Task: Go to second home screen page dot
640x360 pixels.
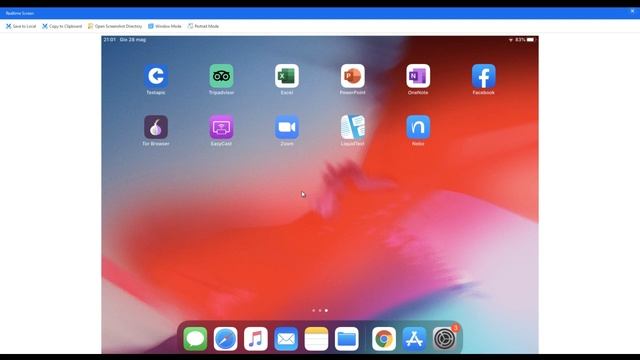Action: tap(320, 311)
